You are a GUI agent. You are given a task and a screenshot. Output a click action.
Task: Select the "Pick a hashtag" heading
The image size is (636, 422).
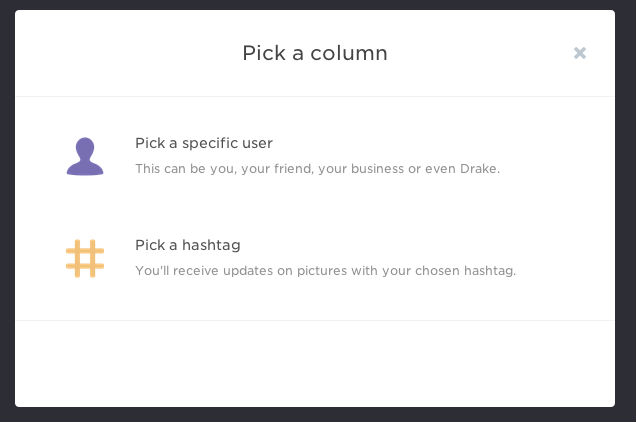point(188,245)
